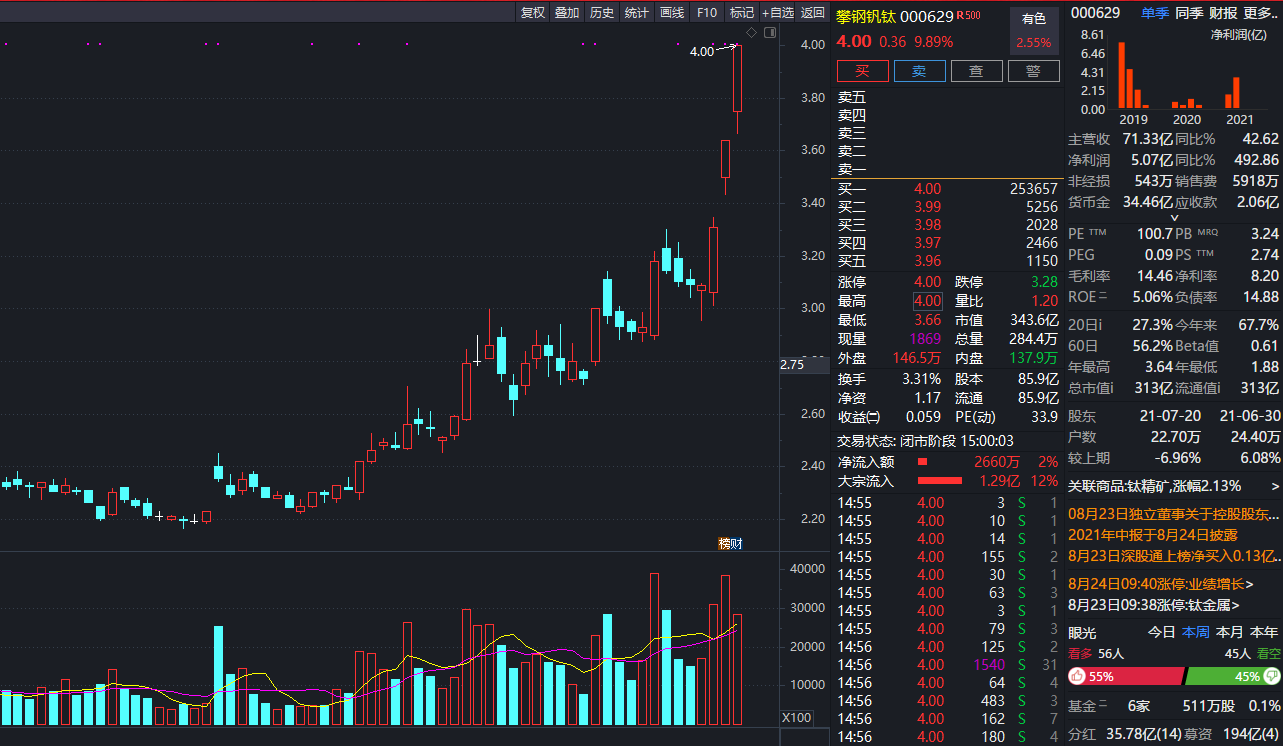The image size is (1283, 746).
Task: Select the 本月 sentiment period
Action: point(1230,632)
